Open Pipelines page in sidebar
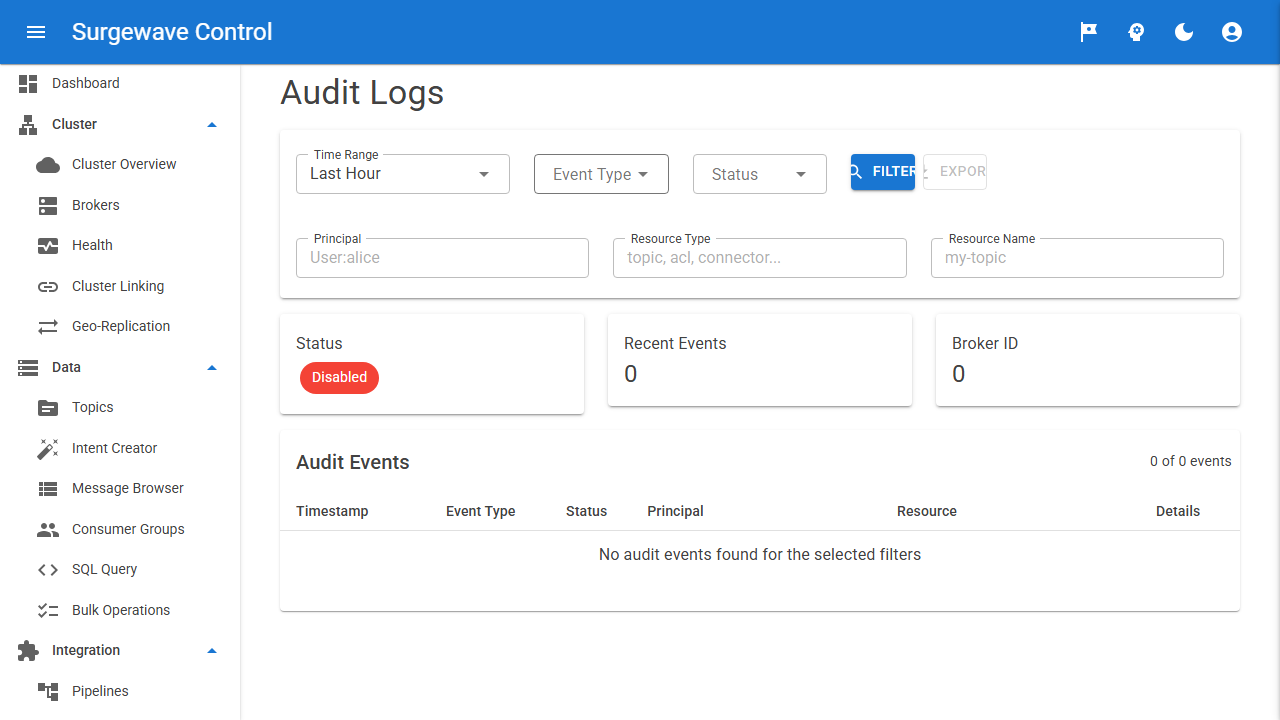Image resolution: width=1280 pixels, height=720 pixels. coord(120,692)
